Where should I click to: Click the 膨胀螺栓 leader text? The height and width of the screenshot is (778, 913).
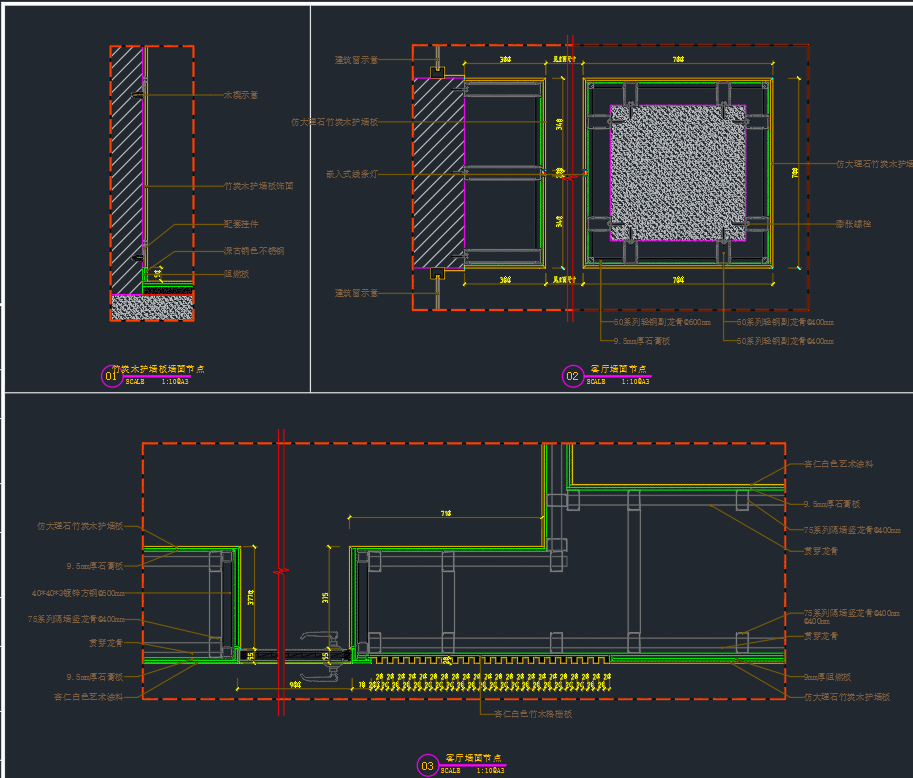pyautogui.click(x=854, y=224)
